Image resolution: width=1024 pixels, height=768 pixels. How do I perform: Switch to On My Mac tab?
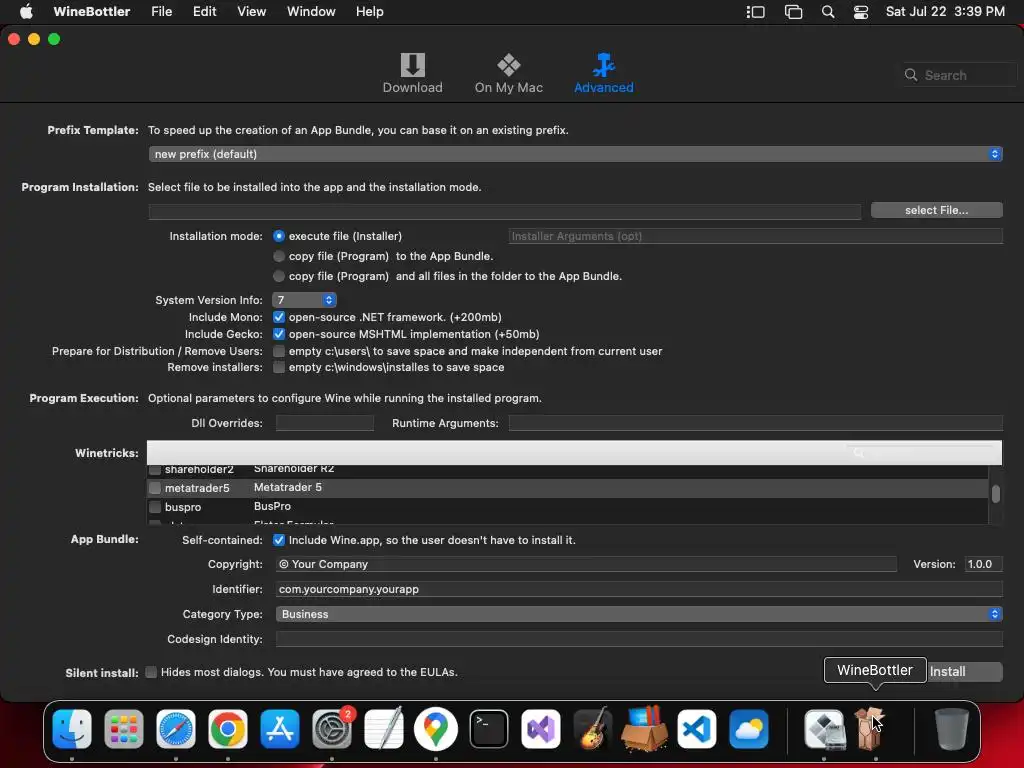click(508, 73)
